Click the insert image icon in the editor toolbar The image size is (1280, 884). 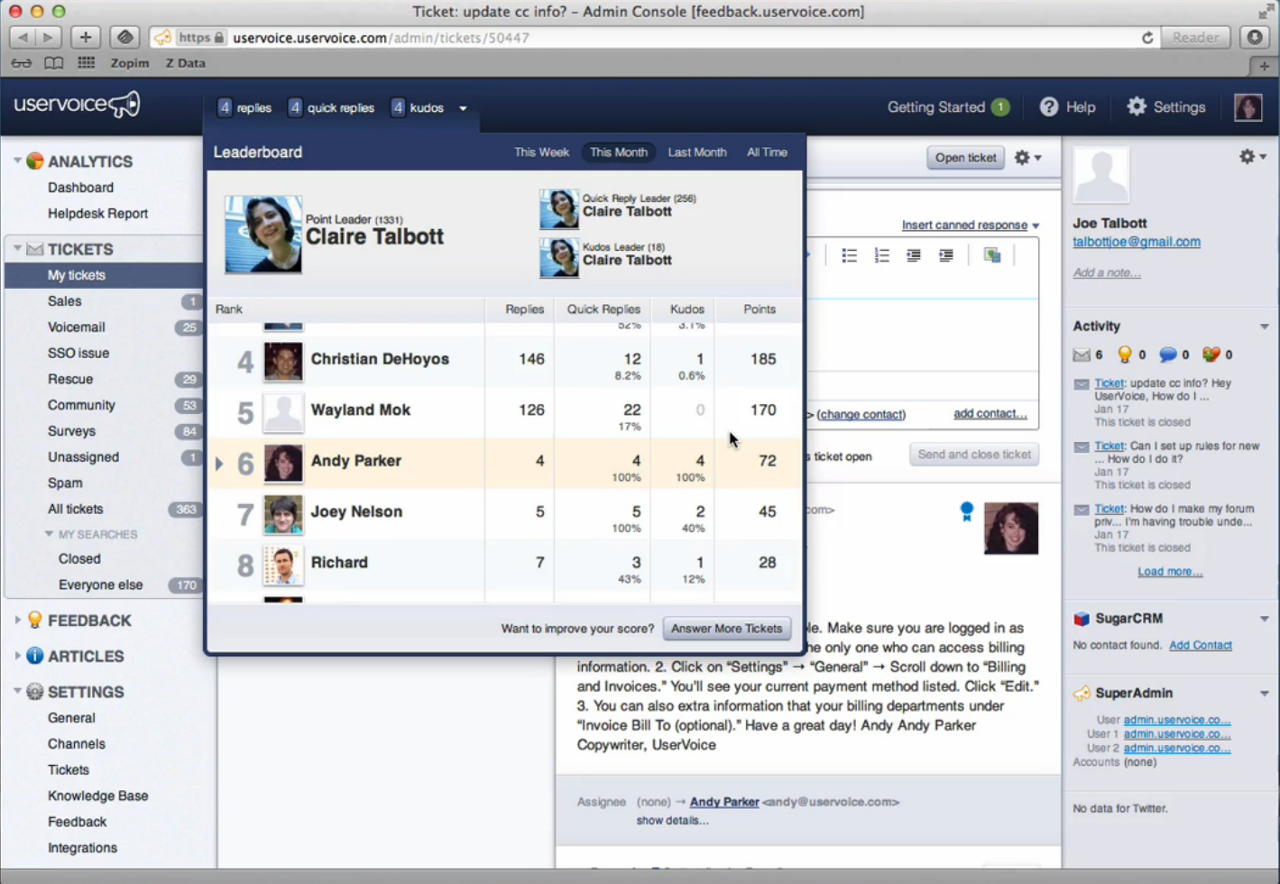coord(991,255)
